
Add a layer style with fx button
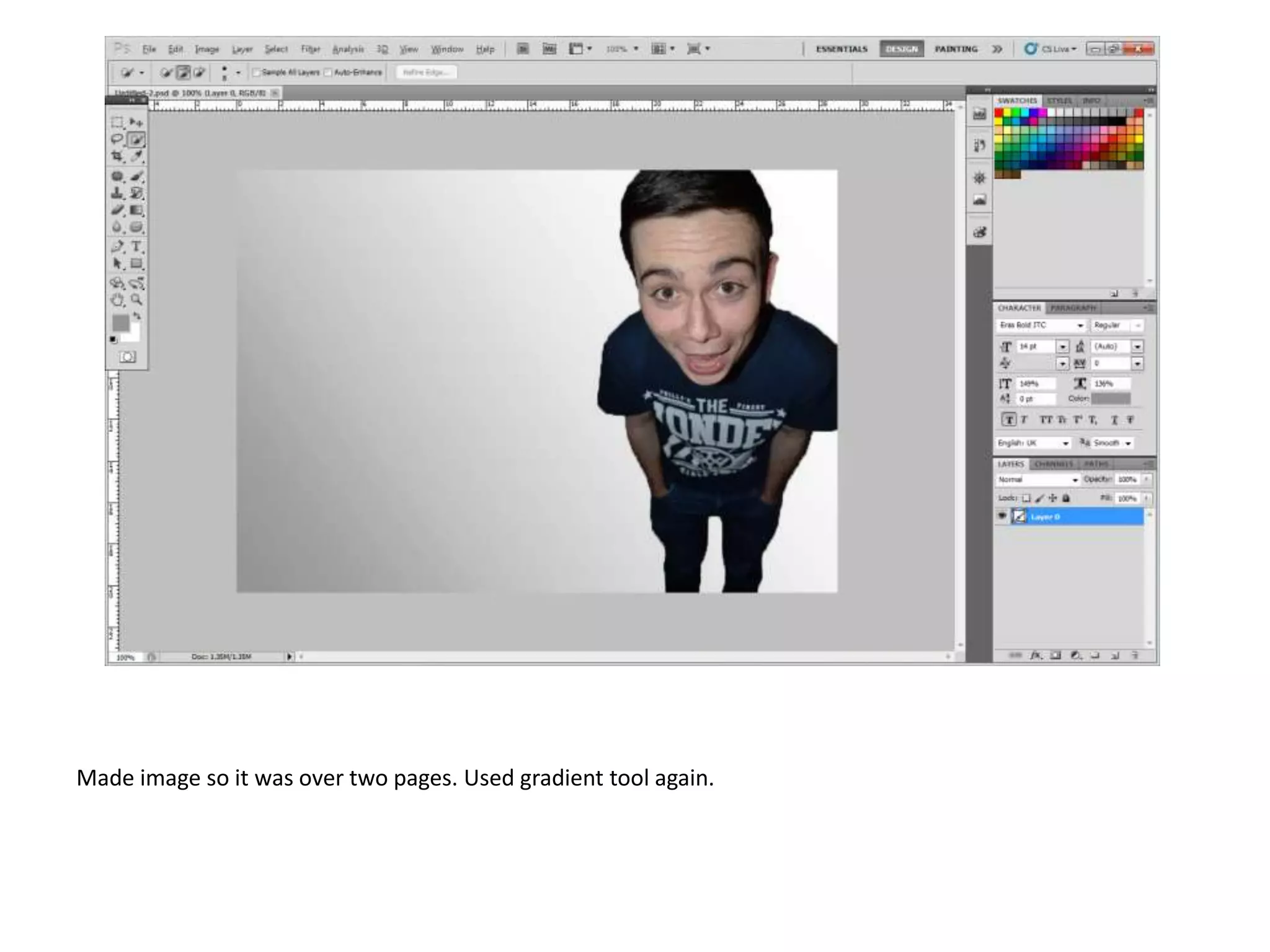point(1036,655)
